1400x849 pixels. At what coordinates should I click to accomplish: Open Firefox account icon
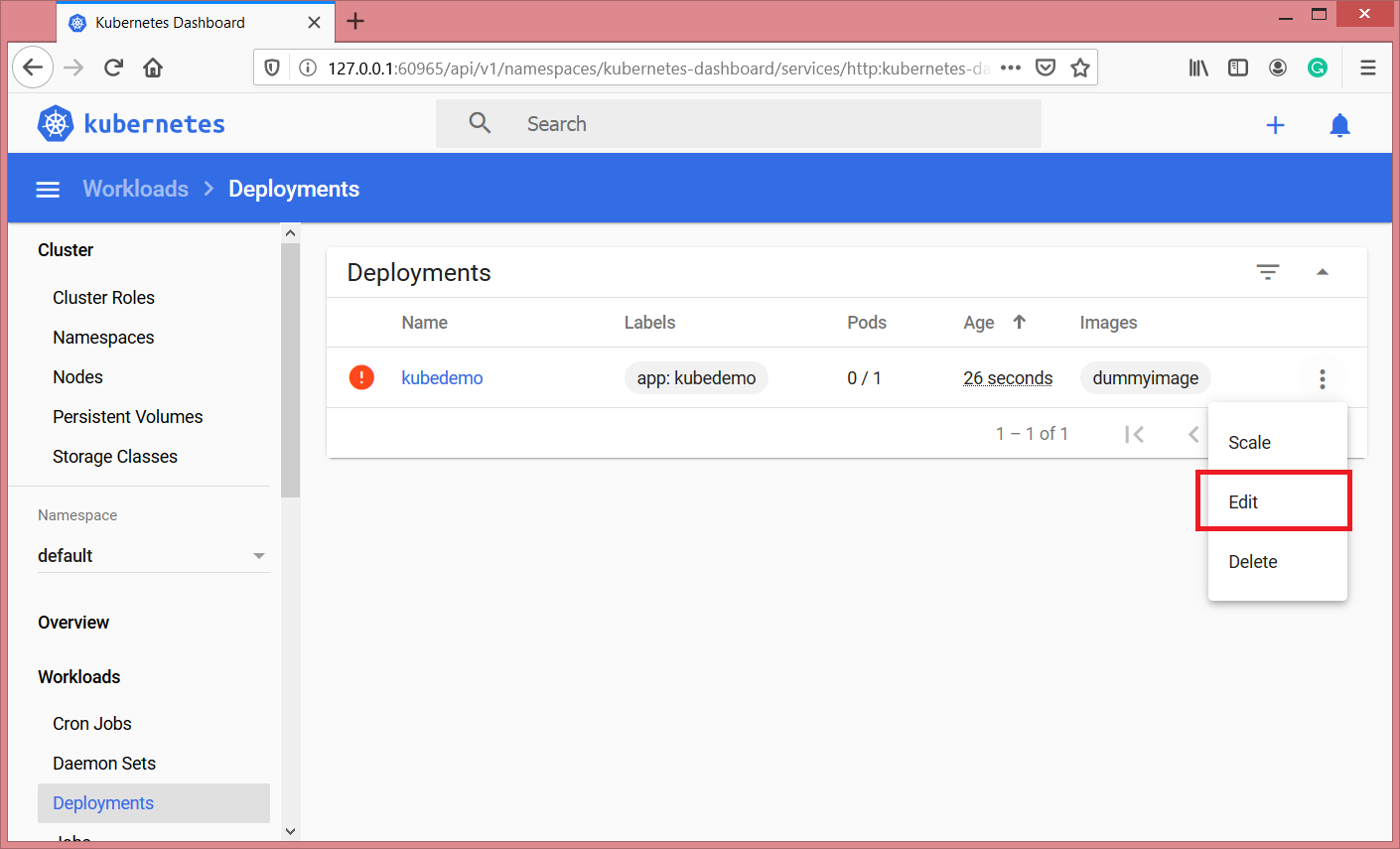point(1278,68)
